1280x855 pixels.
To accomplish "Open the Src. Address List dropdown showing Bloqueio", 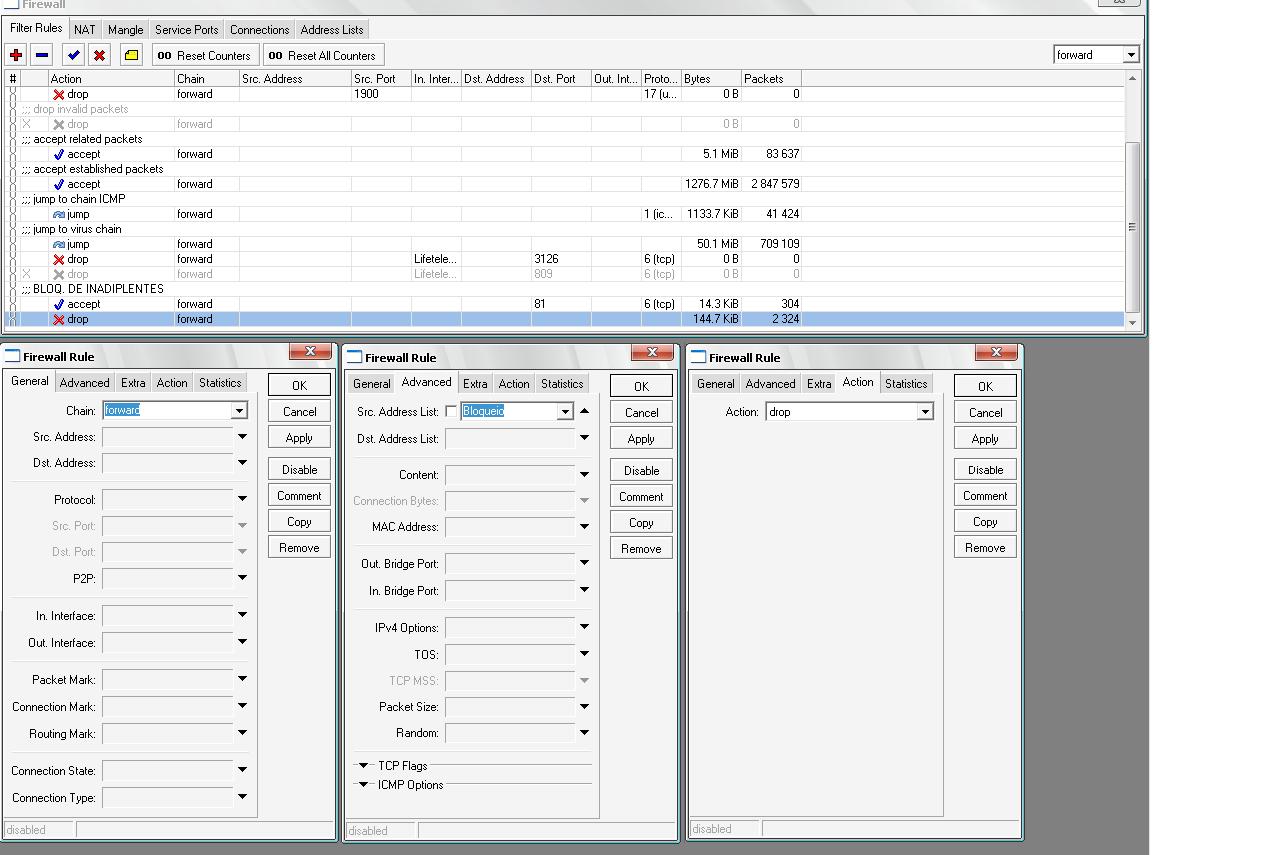I will pos(565,411).
